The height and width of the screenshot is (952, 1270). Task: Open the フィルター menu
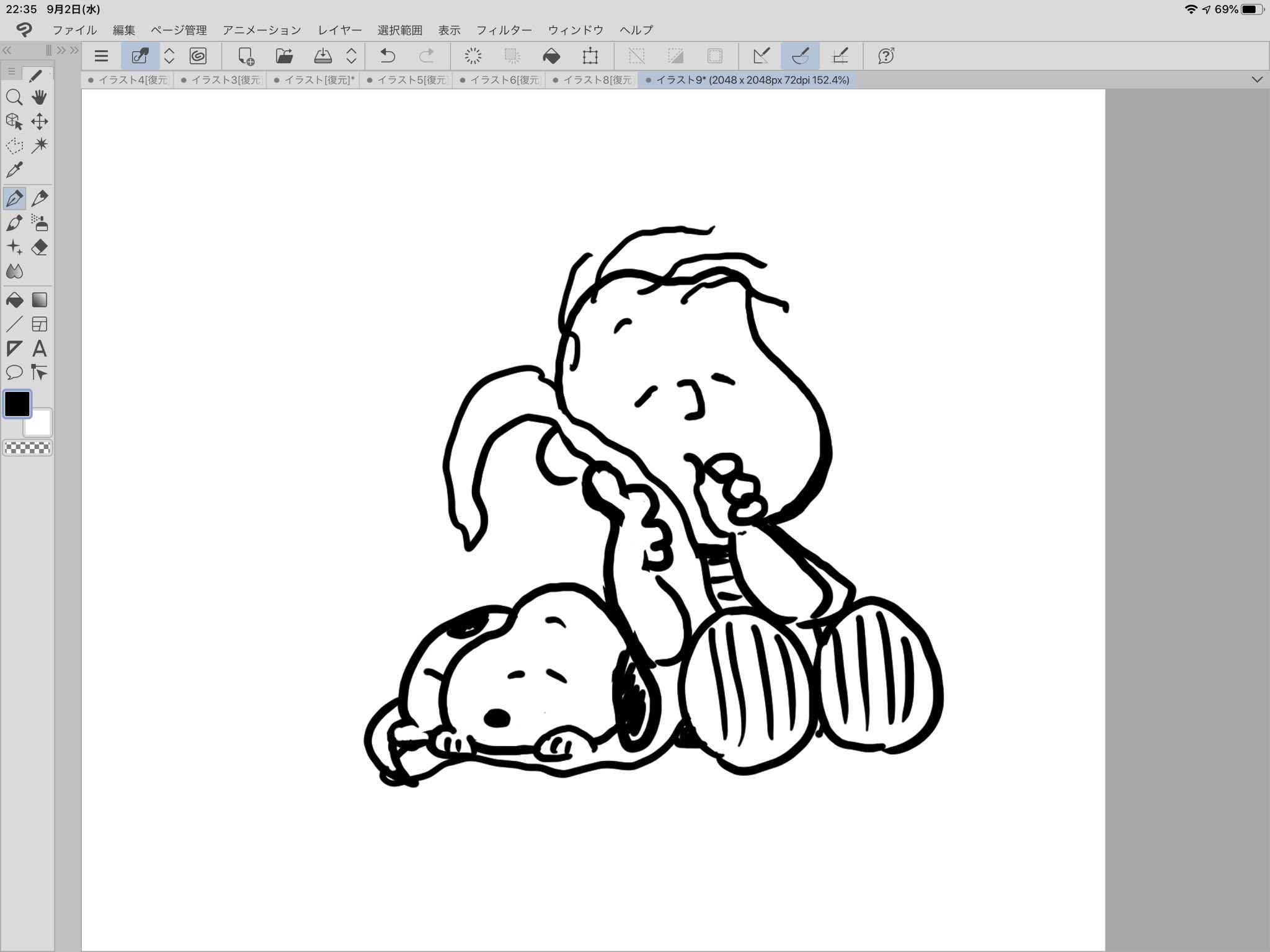tap(504, 30)
